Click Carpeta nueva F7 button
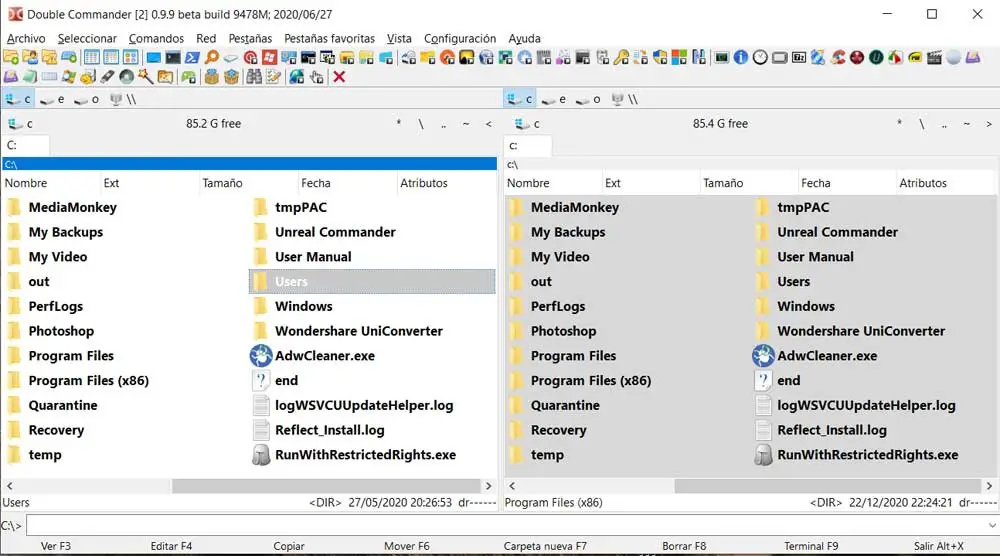This screenshot has width=1000, height=556. [545, 546]
